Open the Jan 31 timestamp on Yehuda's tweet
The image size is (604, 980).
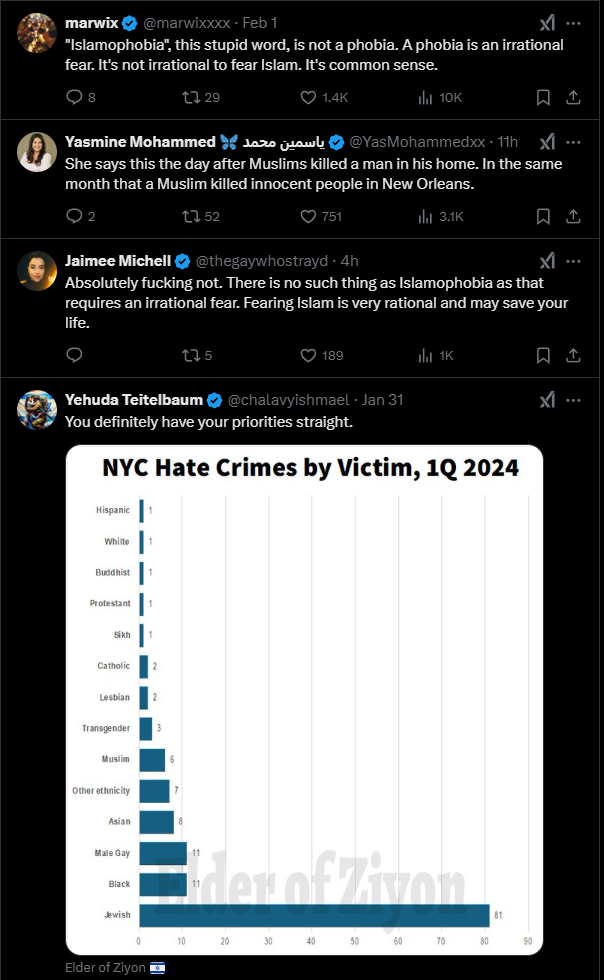point(383,399)
